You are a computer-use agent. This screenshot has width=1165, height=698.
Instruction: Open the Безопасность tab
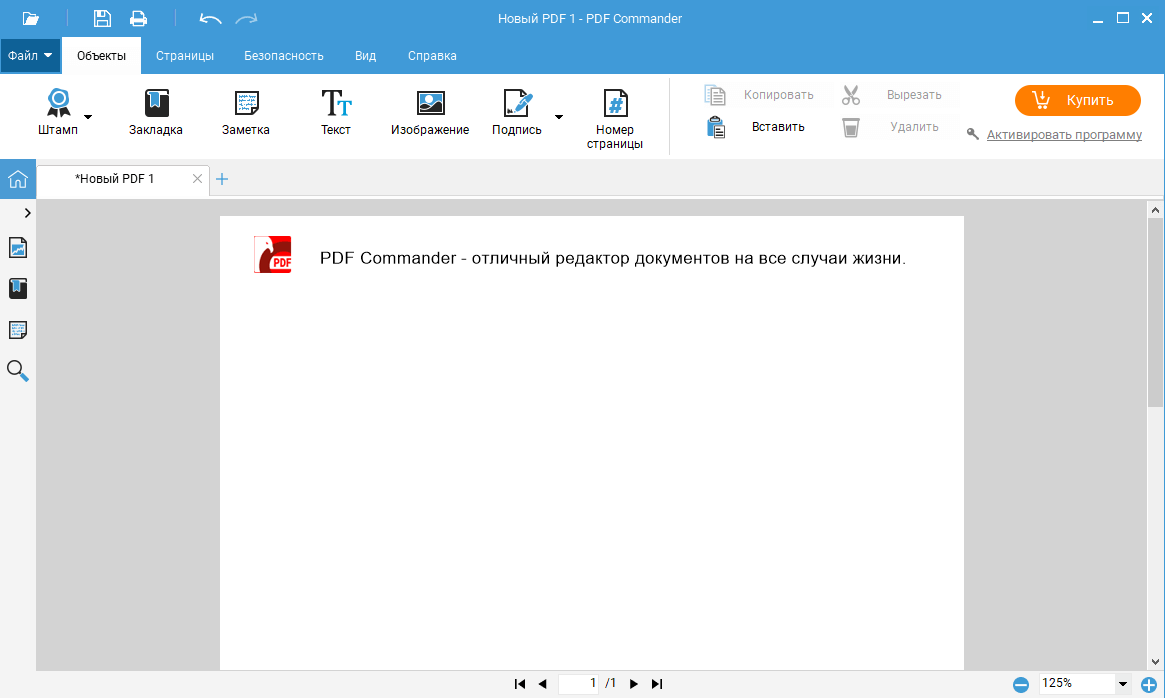(284, 56)
